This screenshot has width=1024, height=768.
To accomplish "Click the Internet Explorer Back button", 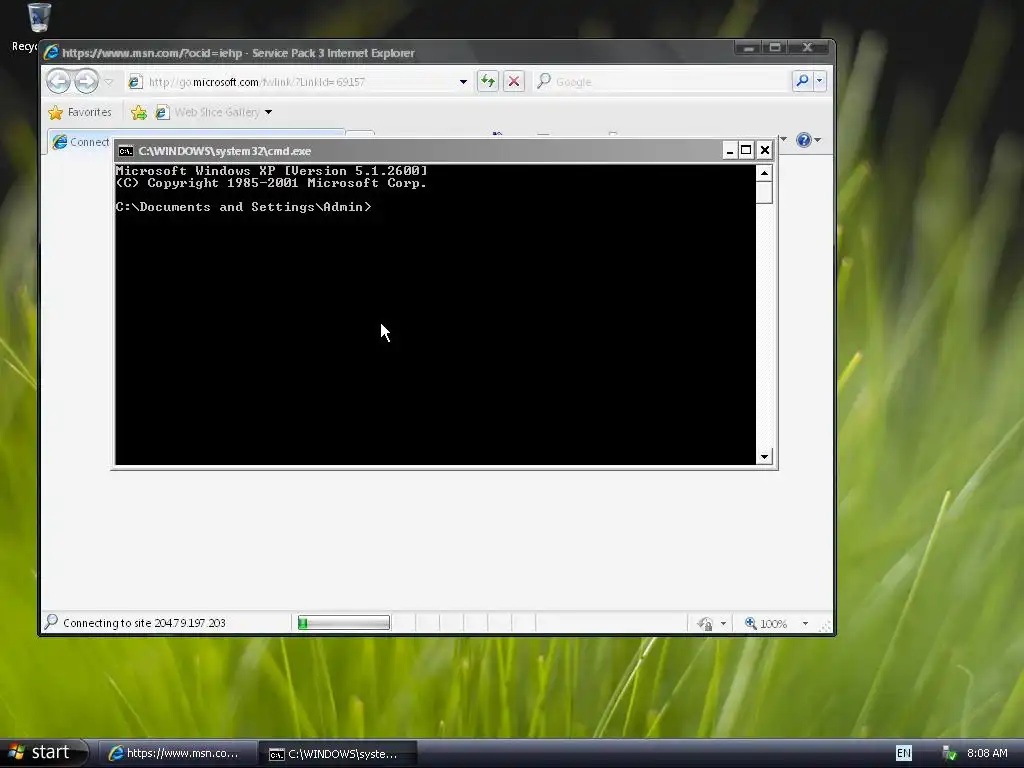I will pos(59,82).
